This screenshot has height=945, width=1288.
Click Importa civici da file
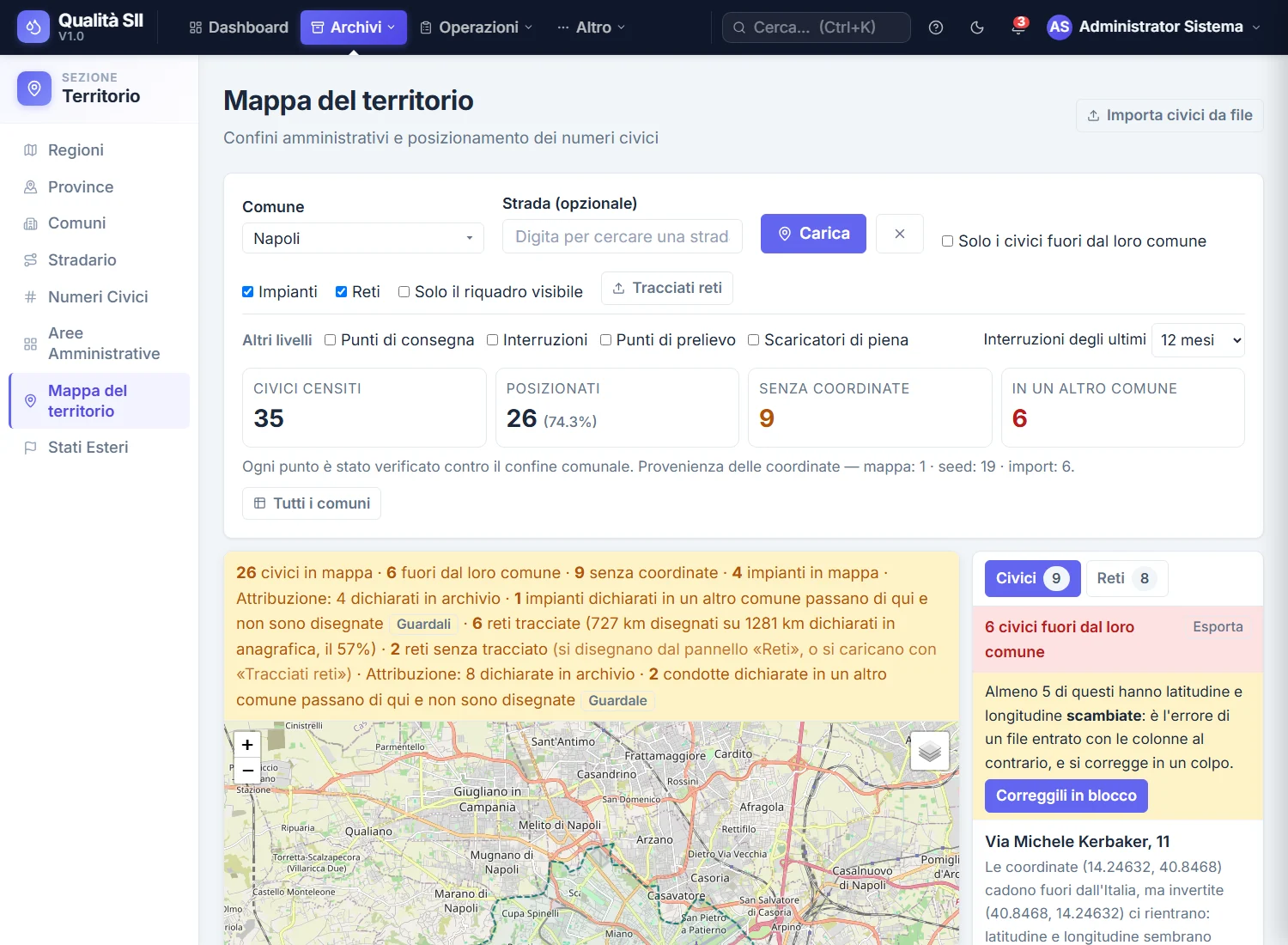click(1170, 115)
